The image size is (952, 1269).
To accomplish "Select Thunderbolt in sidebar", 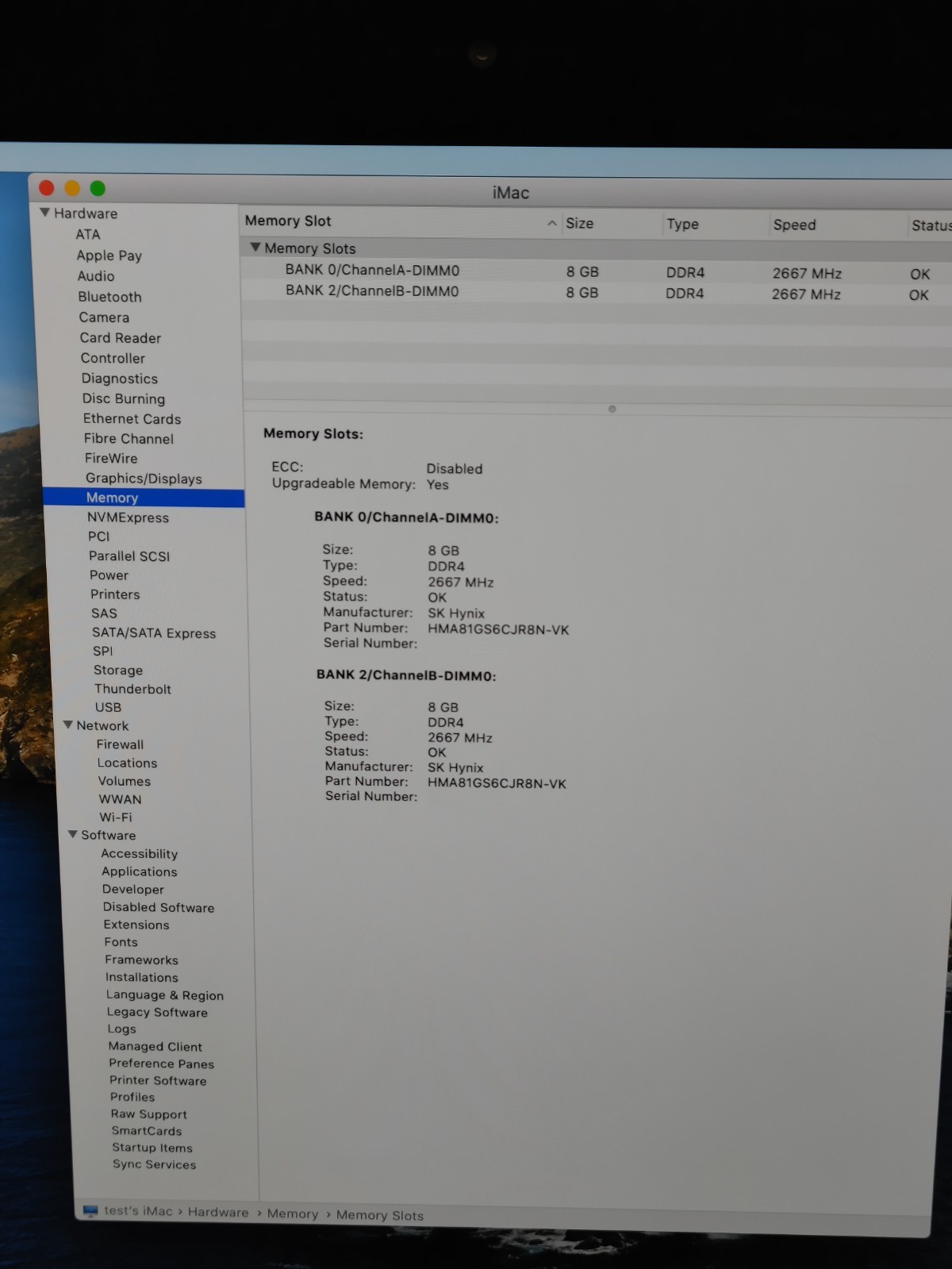I will point(132,689).
